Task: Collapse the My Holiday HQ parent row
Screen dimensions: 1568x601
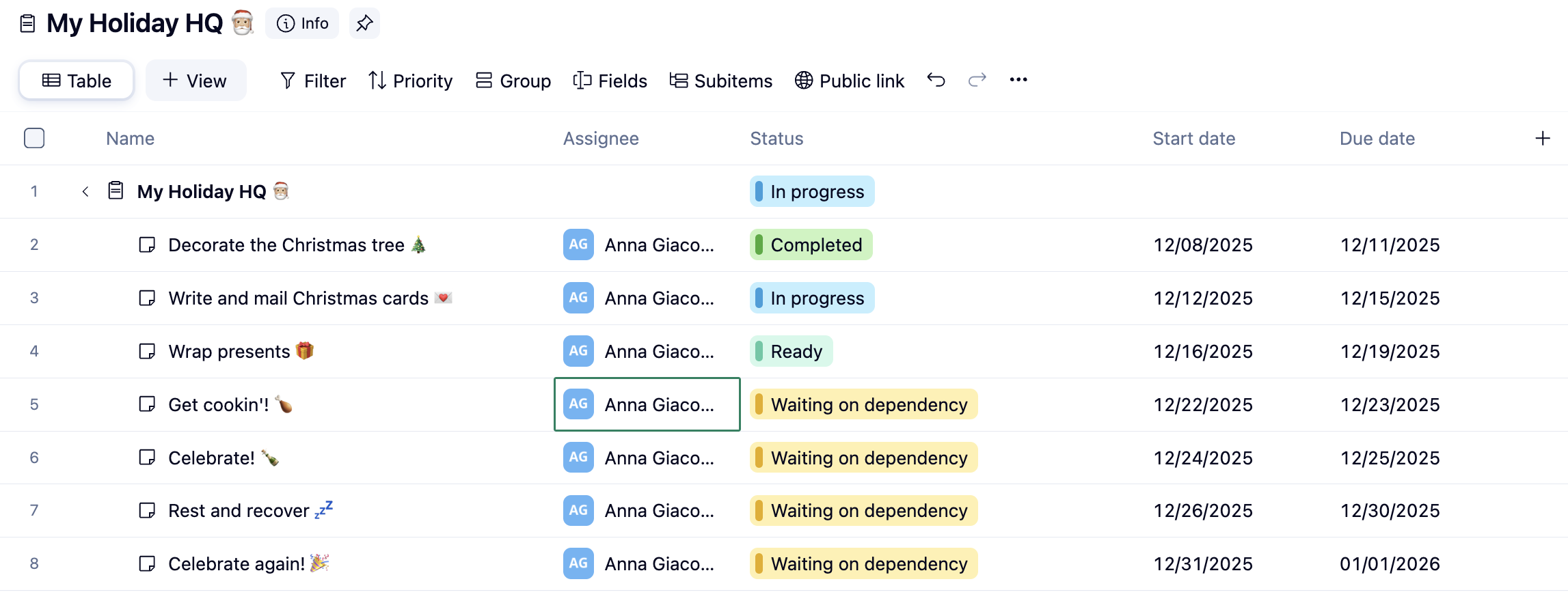Action: tap(85, 192)
